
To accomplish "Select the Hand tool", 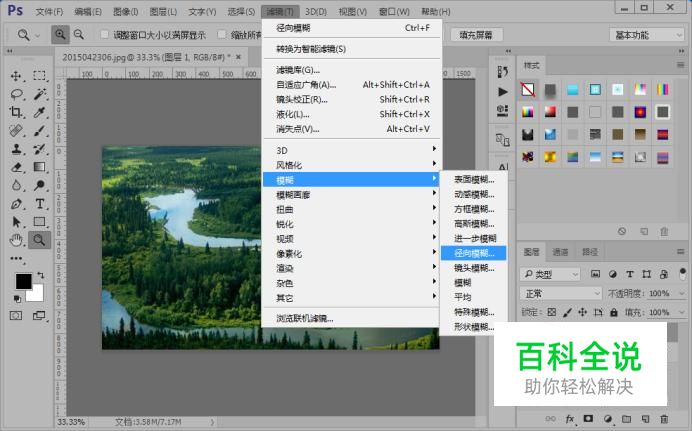I will pyautogui.click(x=16, y=240).
